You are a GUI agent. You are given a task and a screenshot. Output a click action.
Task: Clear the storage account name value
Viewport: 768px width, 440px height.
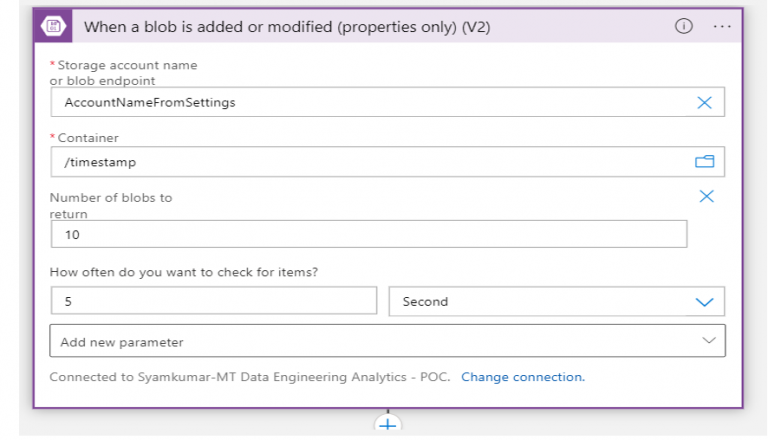pyautogui.click(x=704, y=102)
